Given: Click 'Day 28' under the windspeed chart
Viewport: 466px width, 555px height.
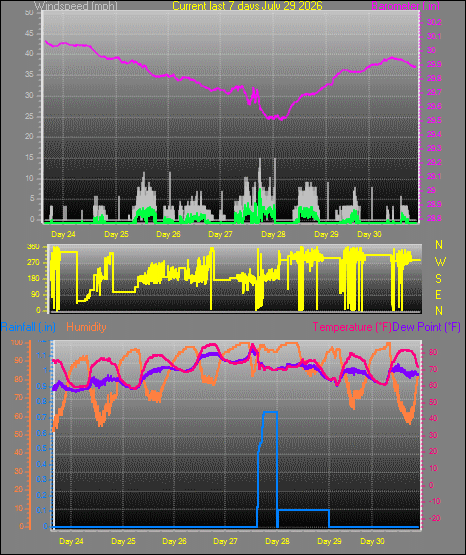Looking at the screenshot, I should pos(273,234).
